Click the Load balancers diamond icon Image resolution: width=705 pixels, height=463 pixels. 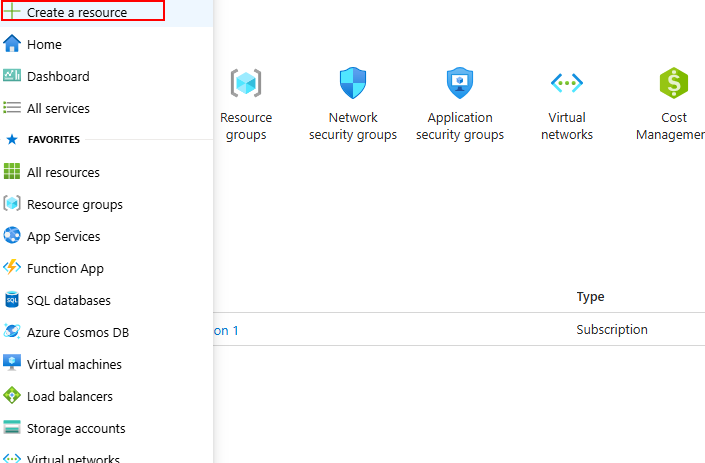tap(12, 396)
